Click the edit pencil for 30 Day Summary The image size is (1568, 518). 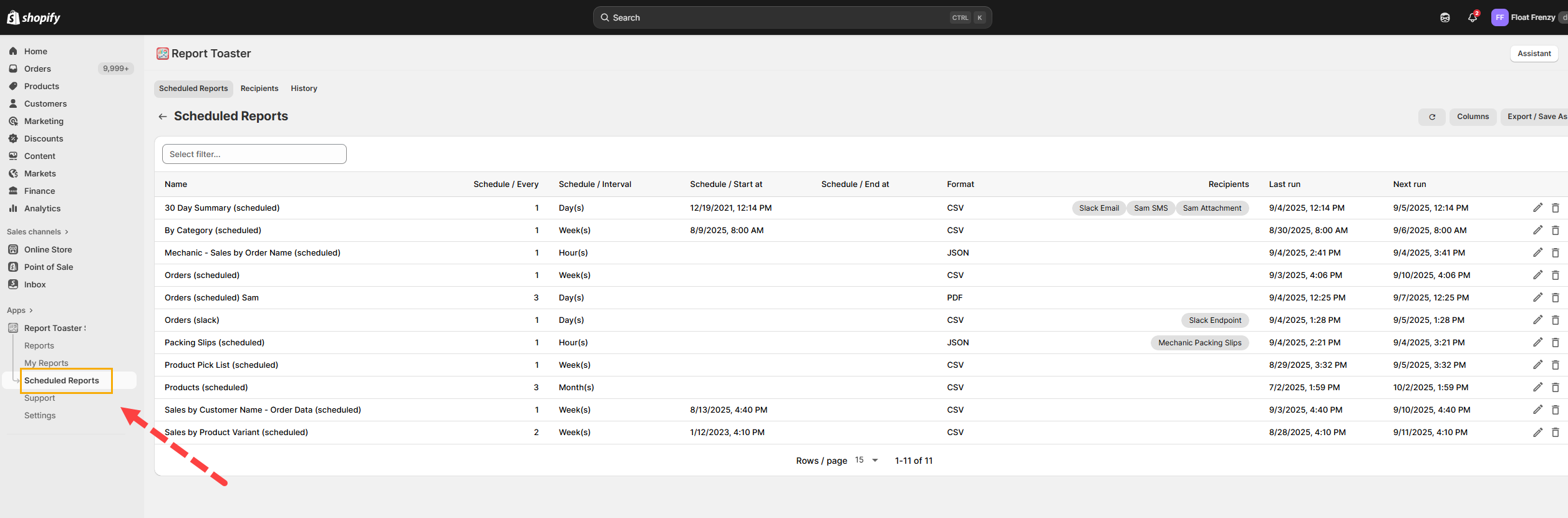[1537, 208]
